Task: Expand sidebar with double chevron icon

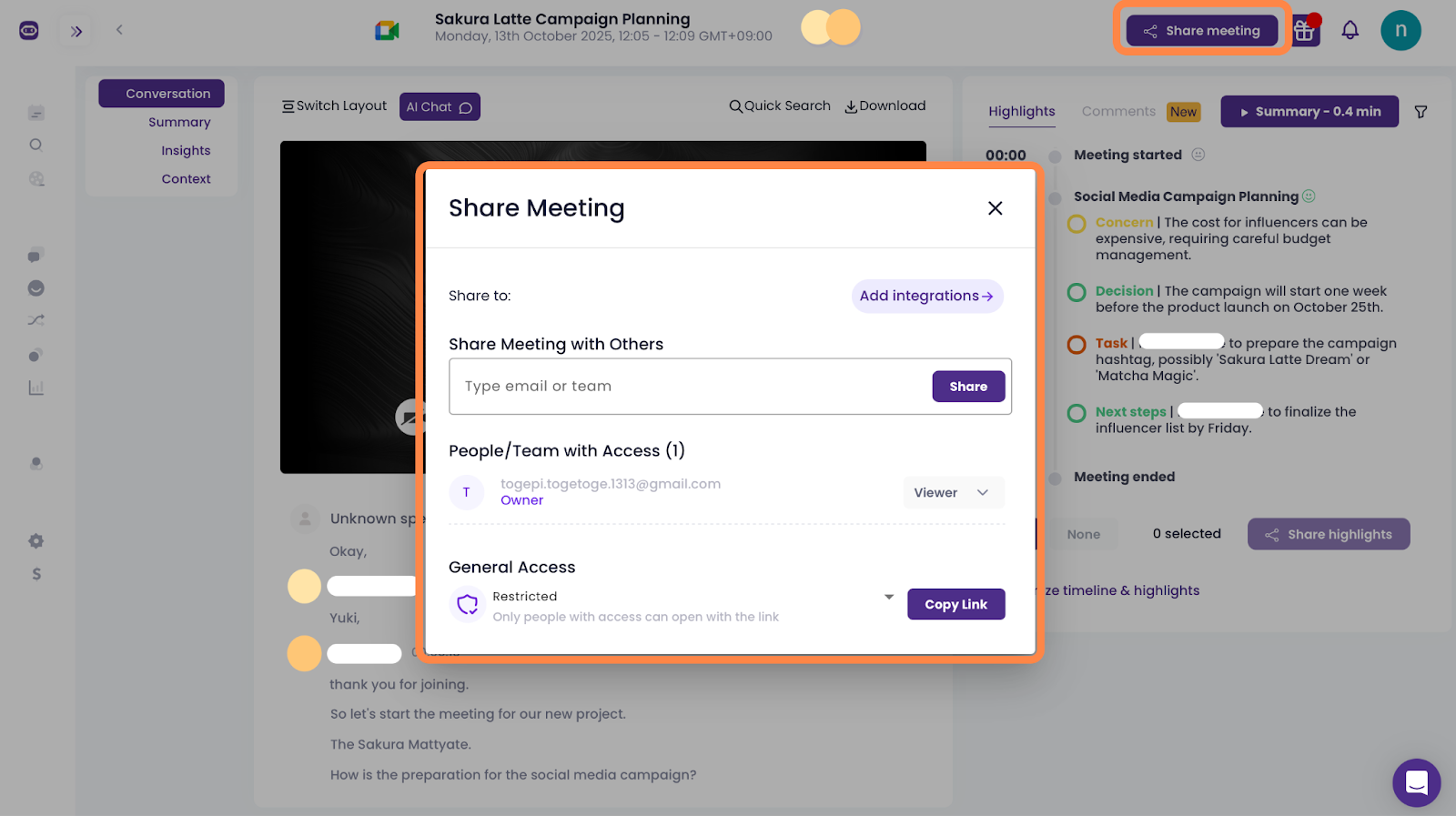Action: (x=76, y=31)
